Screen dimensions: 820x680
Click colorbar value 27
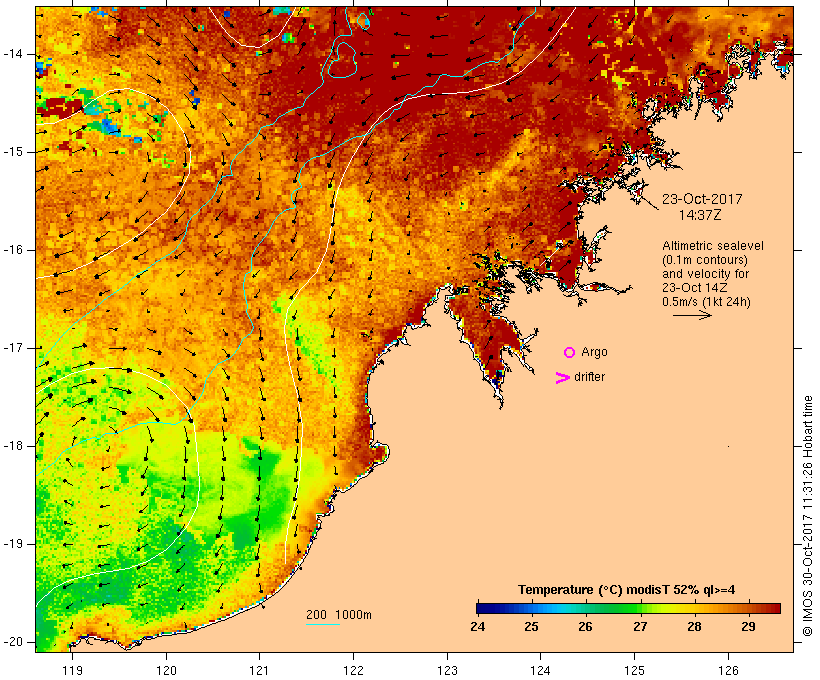[640, 627]
